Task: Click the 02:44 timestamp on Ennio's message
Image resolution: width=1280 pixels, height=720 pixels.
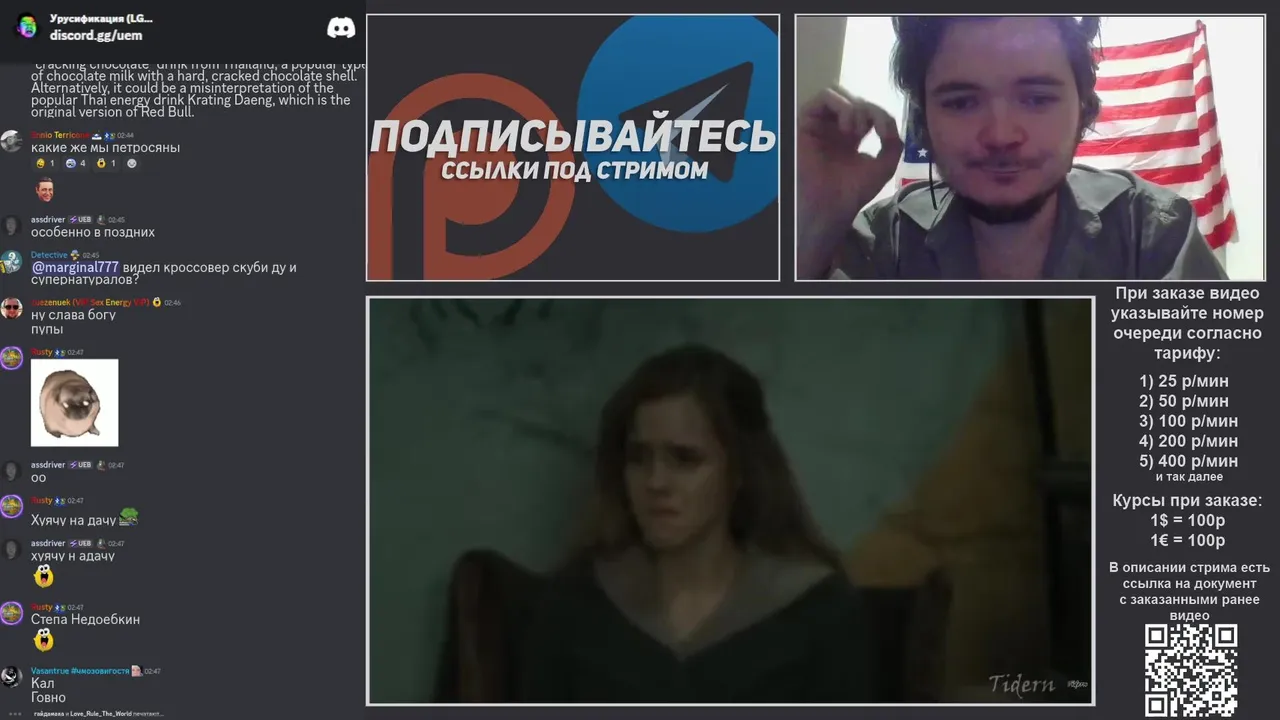Action: click(x=125, y=135)
